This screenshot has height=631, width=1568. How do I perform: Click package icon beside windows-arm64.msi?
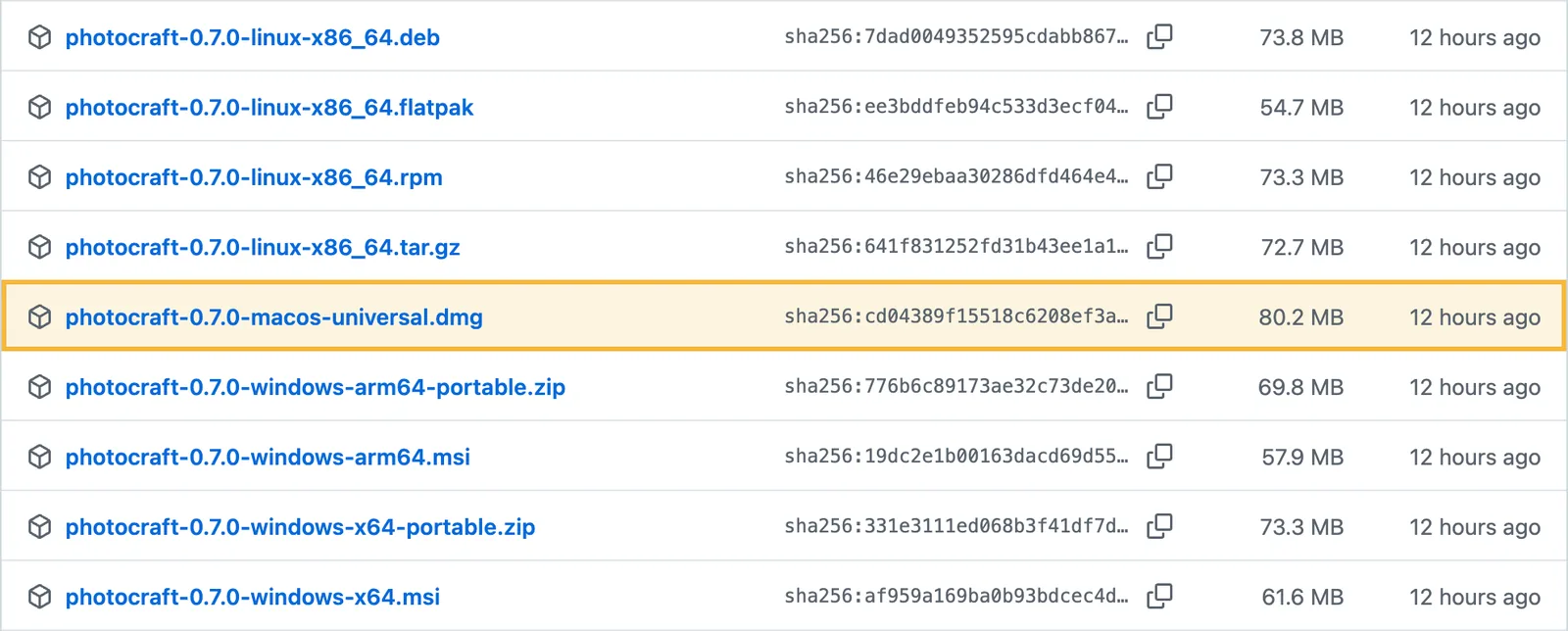pos(39,457)
